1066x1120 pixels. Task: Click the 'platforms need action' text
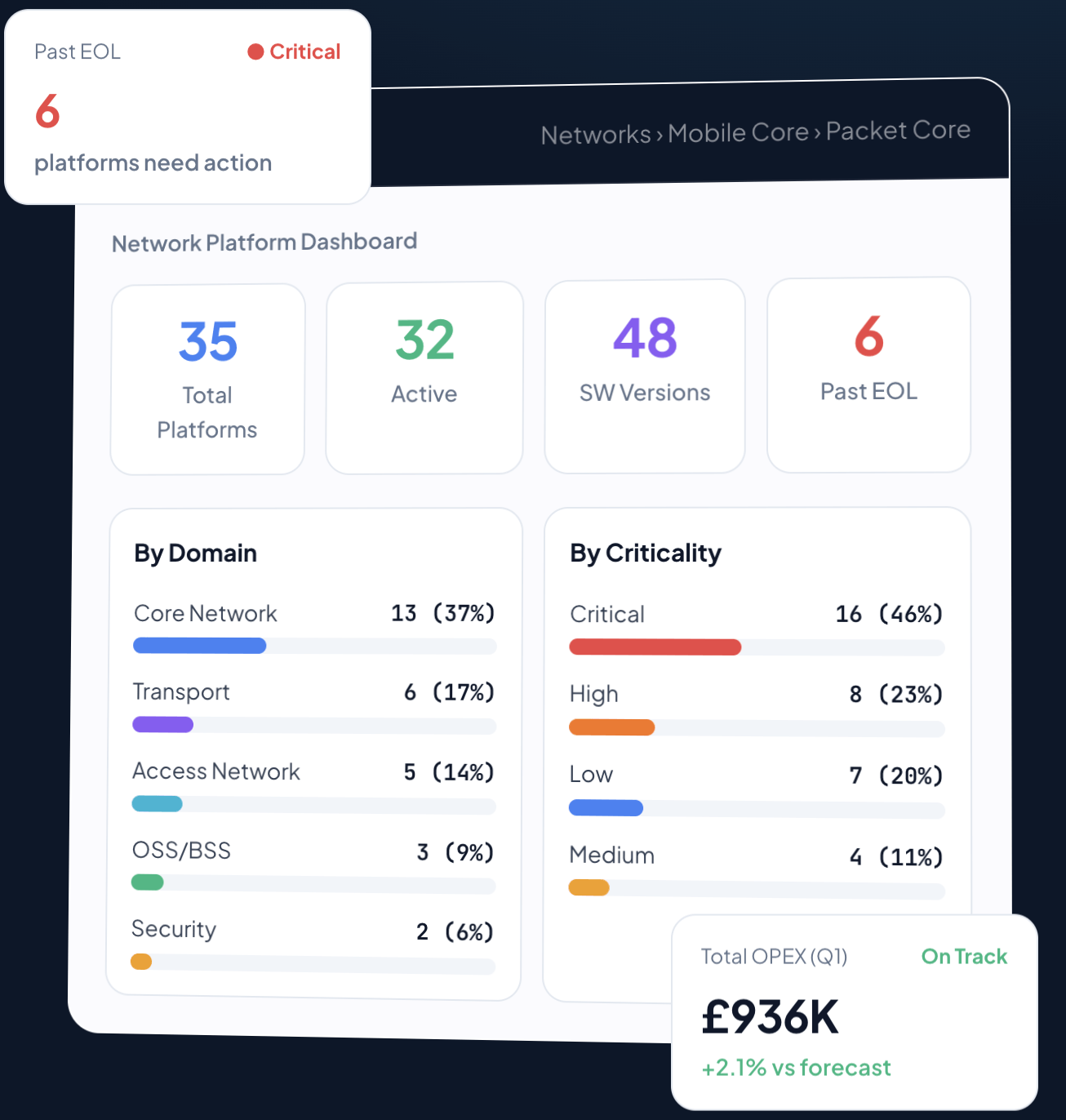(153, 162)
